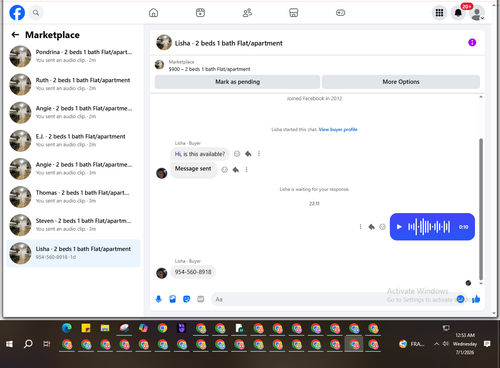Open File Explorer from taskbar
This screenshot has height=368, width=500.
point(105,328)
